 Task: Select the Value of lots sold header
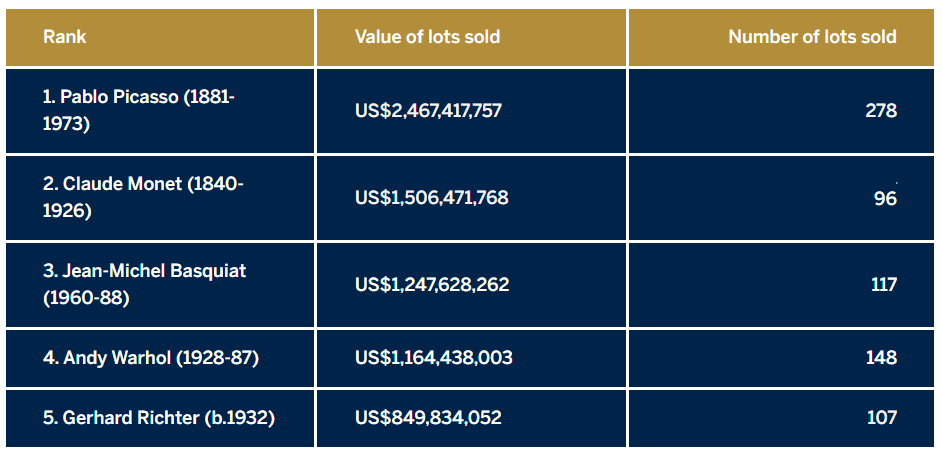[x=427, y=37]
